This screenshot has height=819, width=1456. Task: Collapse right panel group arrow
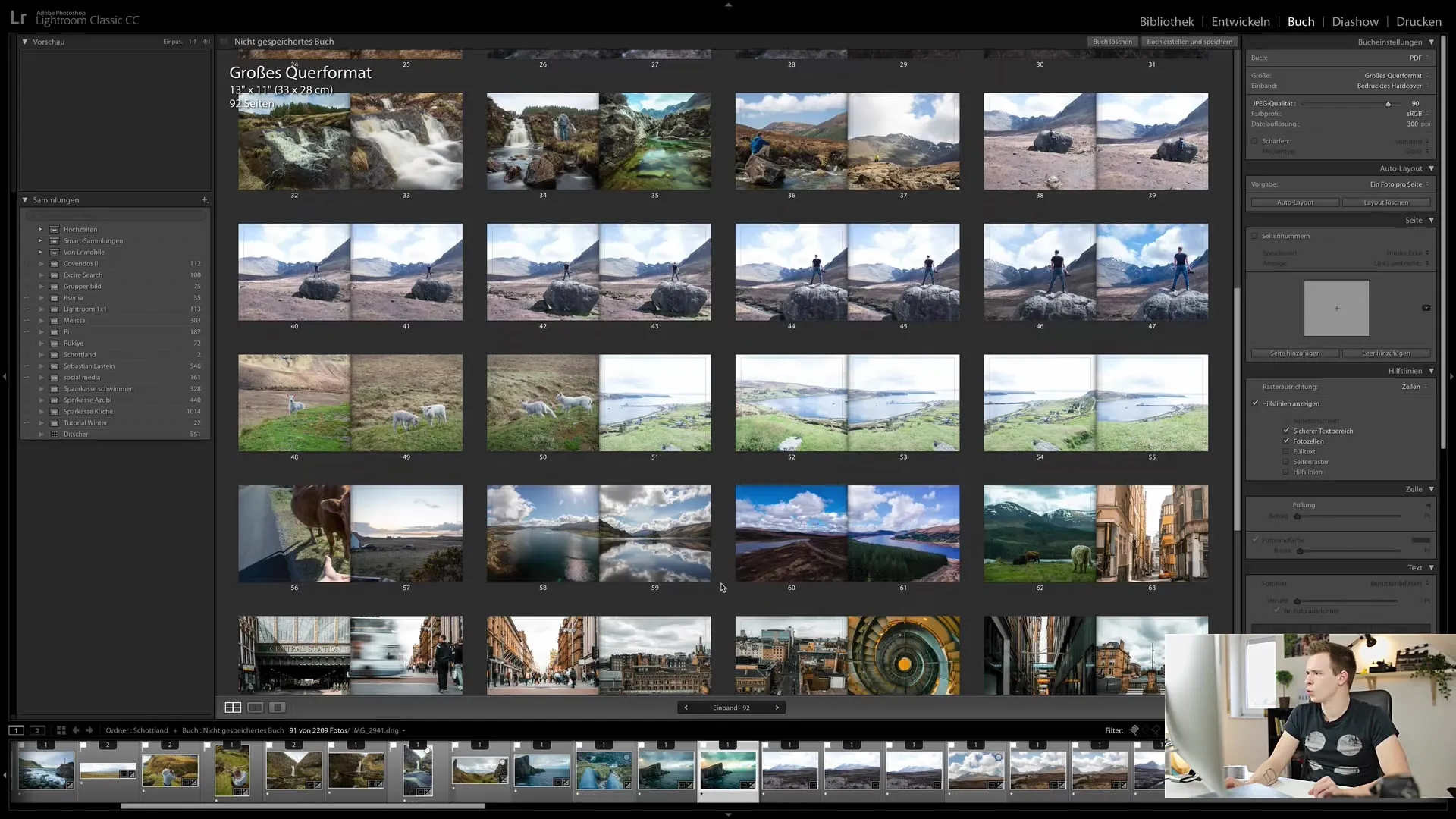[1451, 376]
